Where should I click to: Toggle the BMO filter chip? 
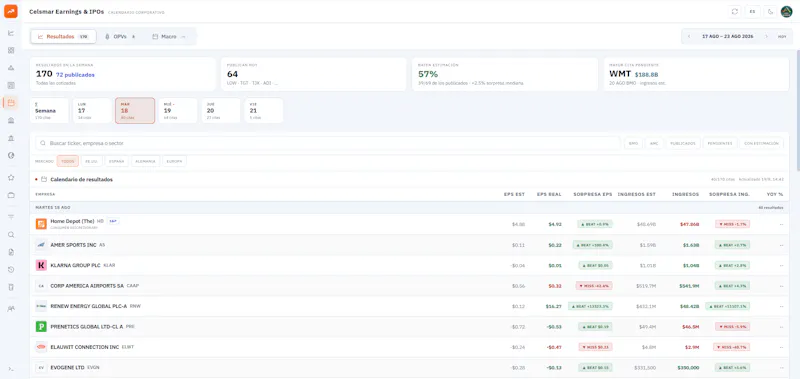pos(633,143)
